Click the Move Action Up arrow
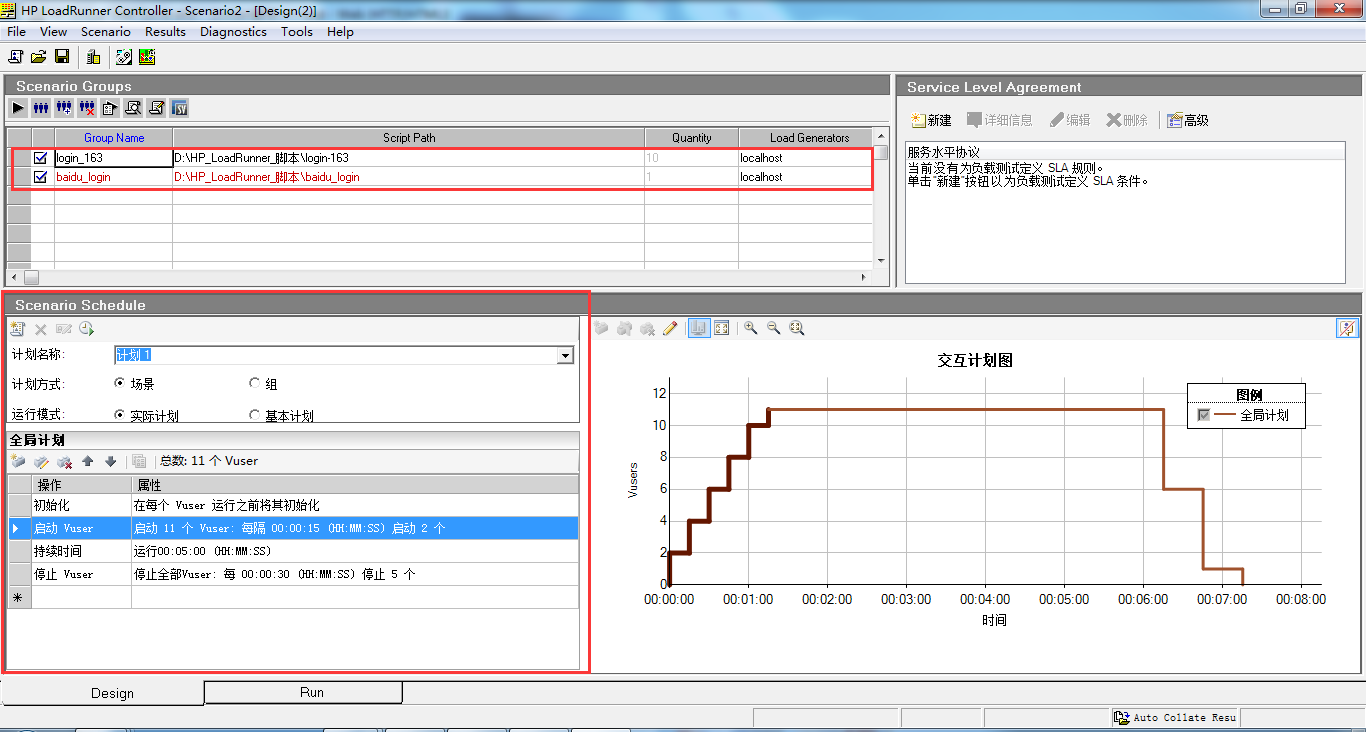Screen dimensions: 1366x732 pyautogui.click(x=88, y=461)
